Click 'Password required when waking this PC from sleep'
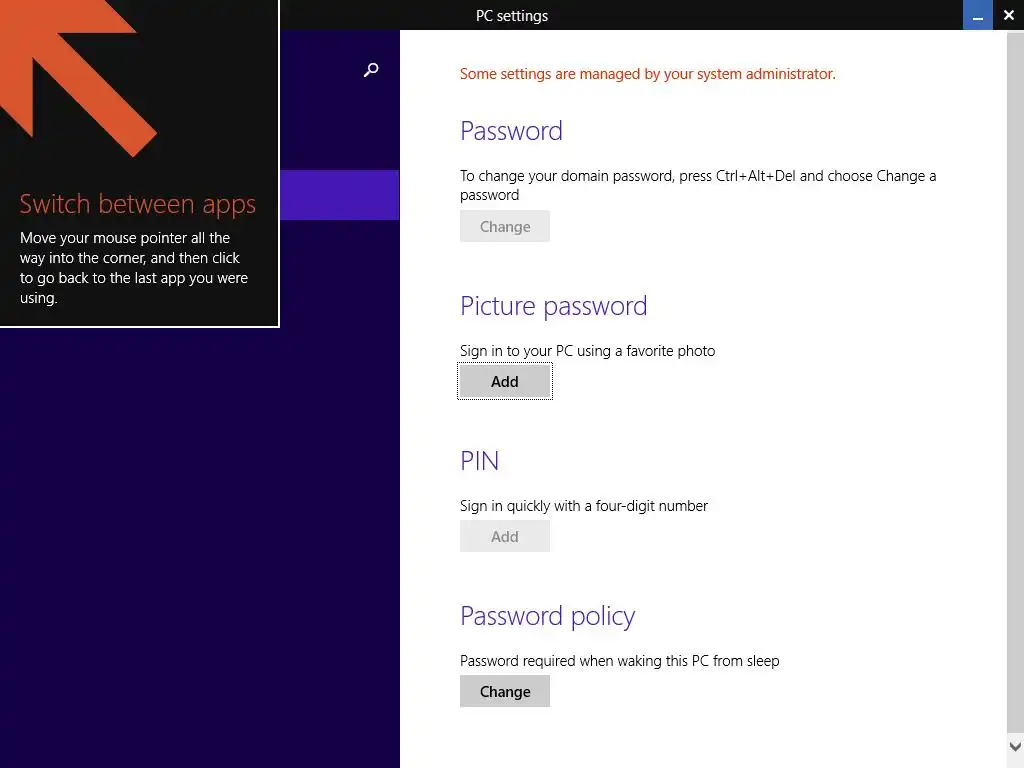Screen dimensions: 1024x768 [619, 661]
